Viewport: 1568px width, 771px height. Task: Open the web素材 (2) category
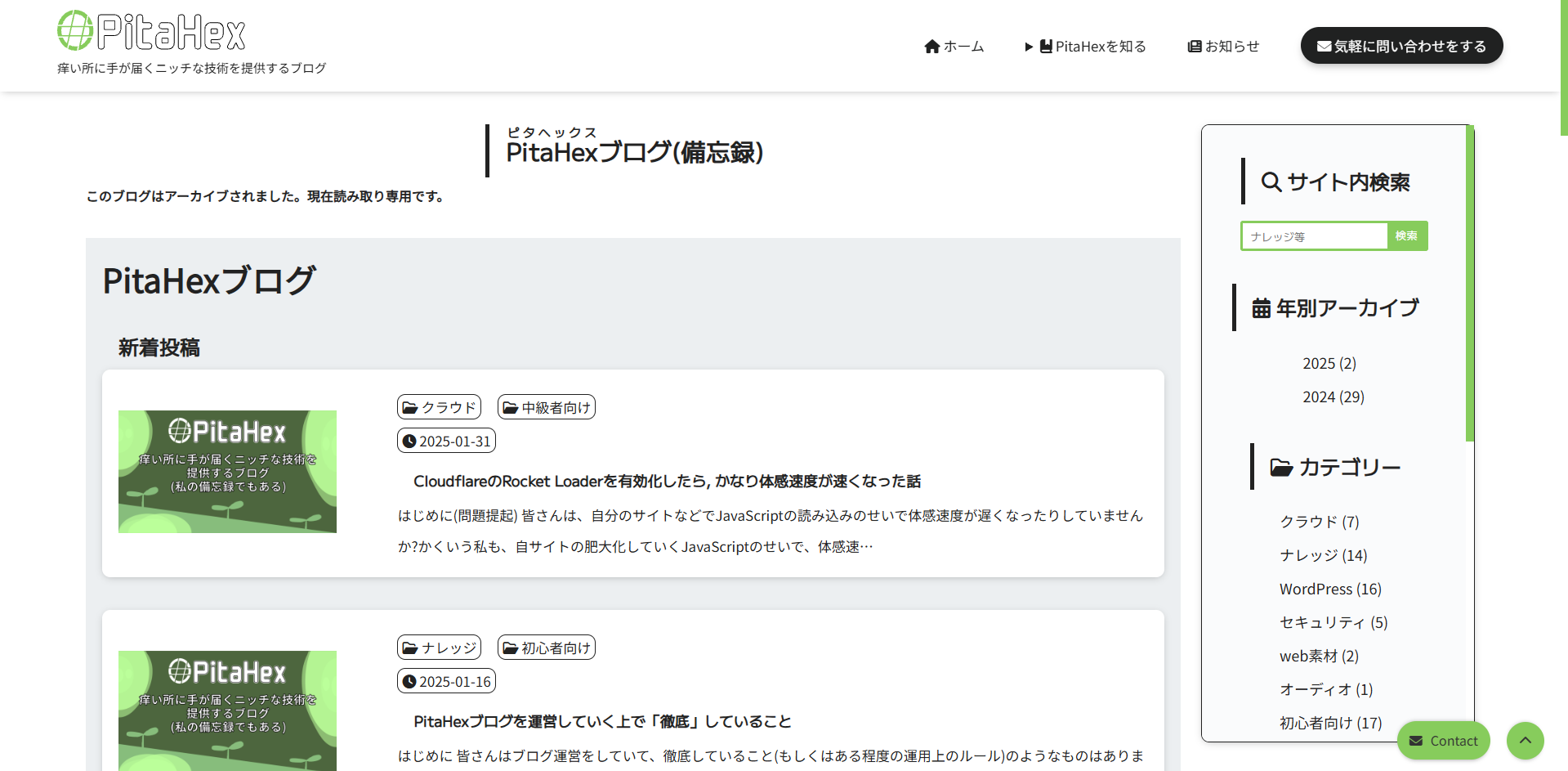coord(1319,656)
